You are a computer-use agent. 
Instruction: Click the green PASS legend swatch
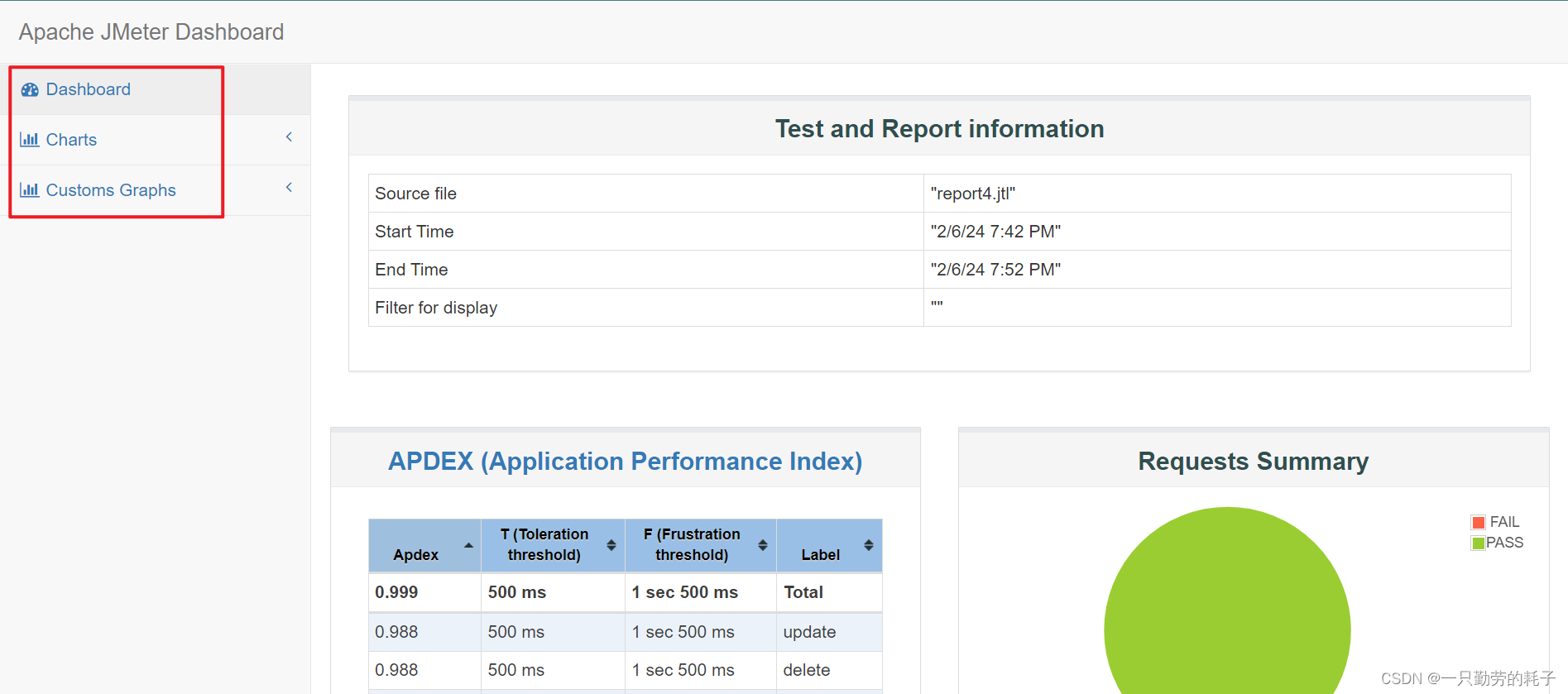point(1478,543)
